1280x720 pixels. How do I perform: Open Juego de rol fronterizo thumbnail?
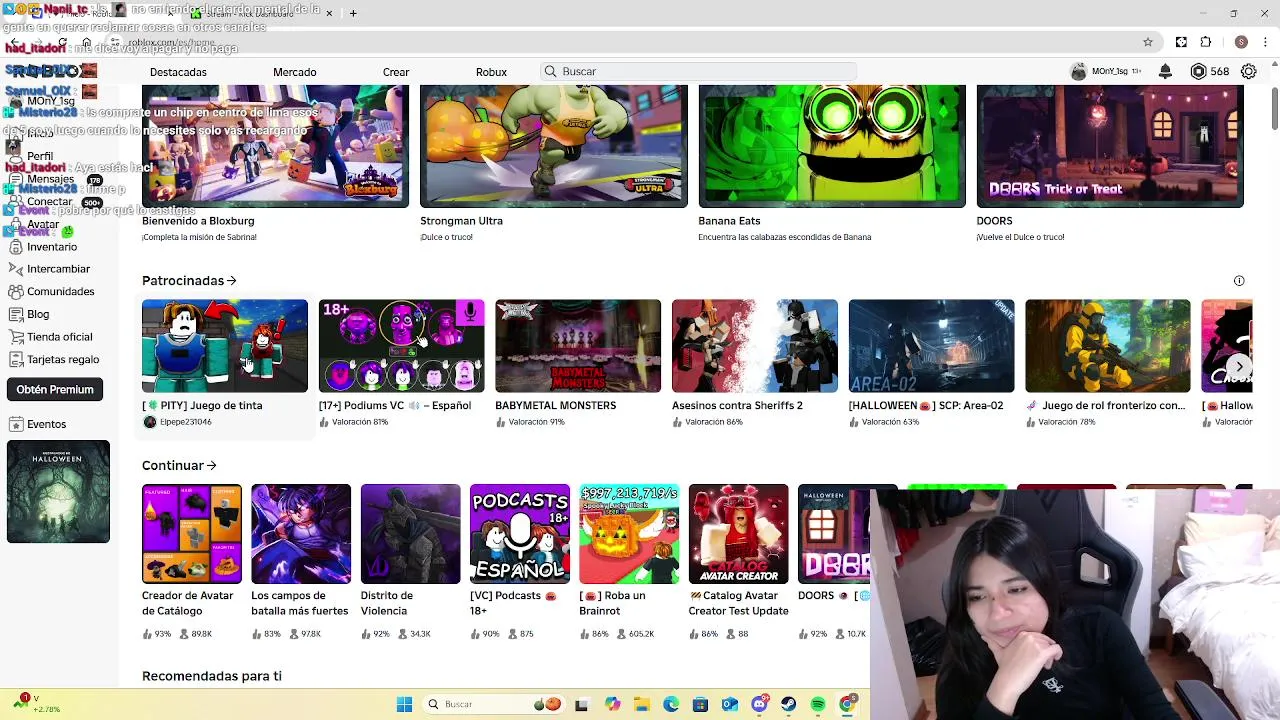point(1108,346)
